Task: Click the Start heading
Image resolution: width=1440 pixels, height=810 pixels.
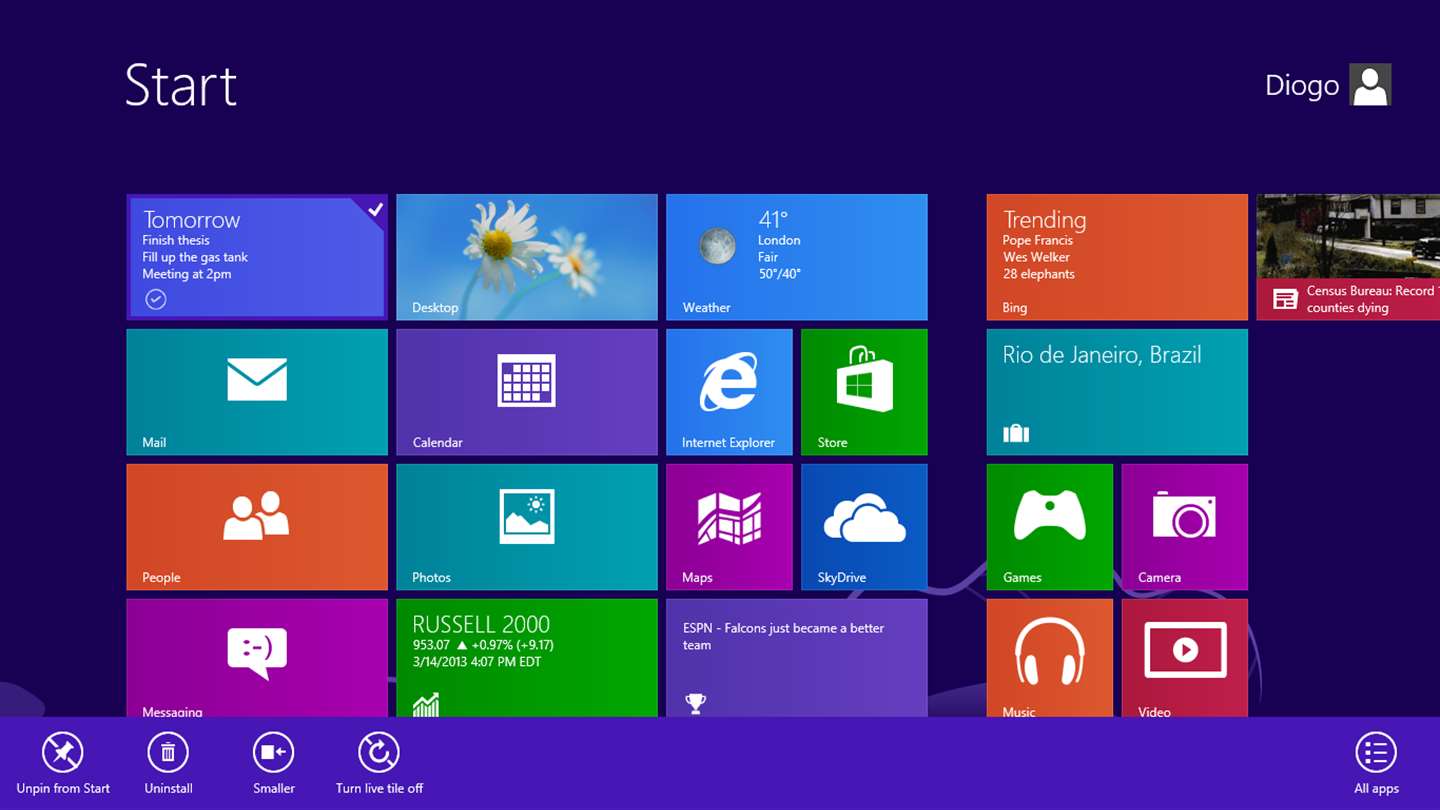Action: tap(181, 85)
